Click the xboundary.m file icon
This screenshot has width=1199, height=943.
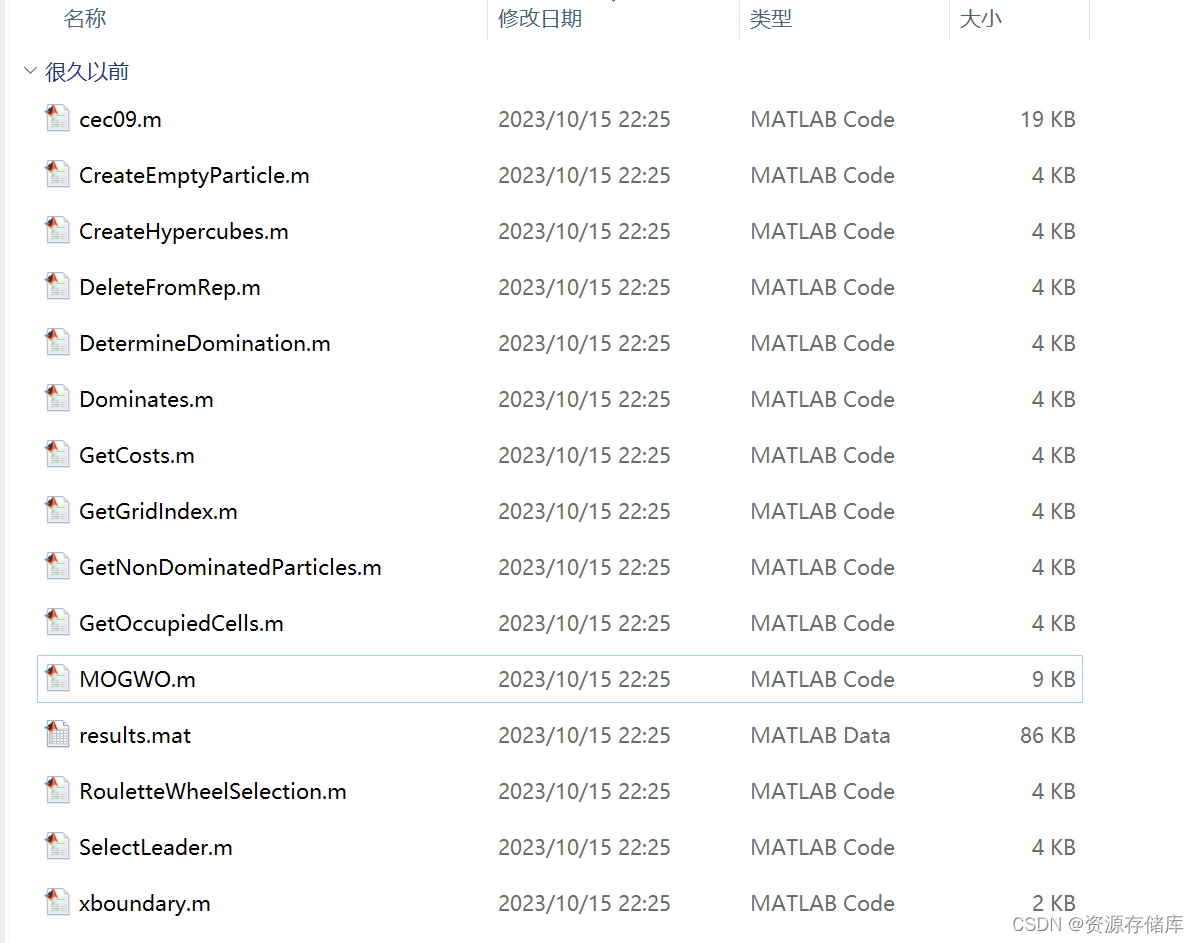57,901
